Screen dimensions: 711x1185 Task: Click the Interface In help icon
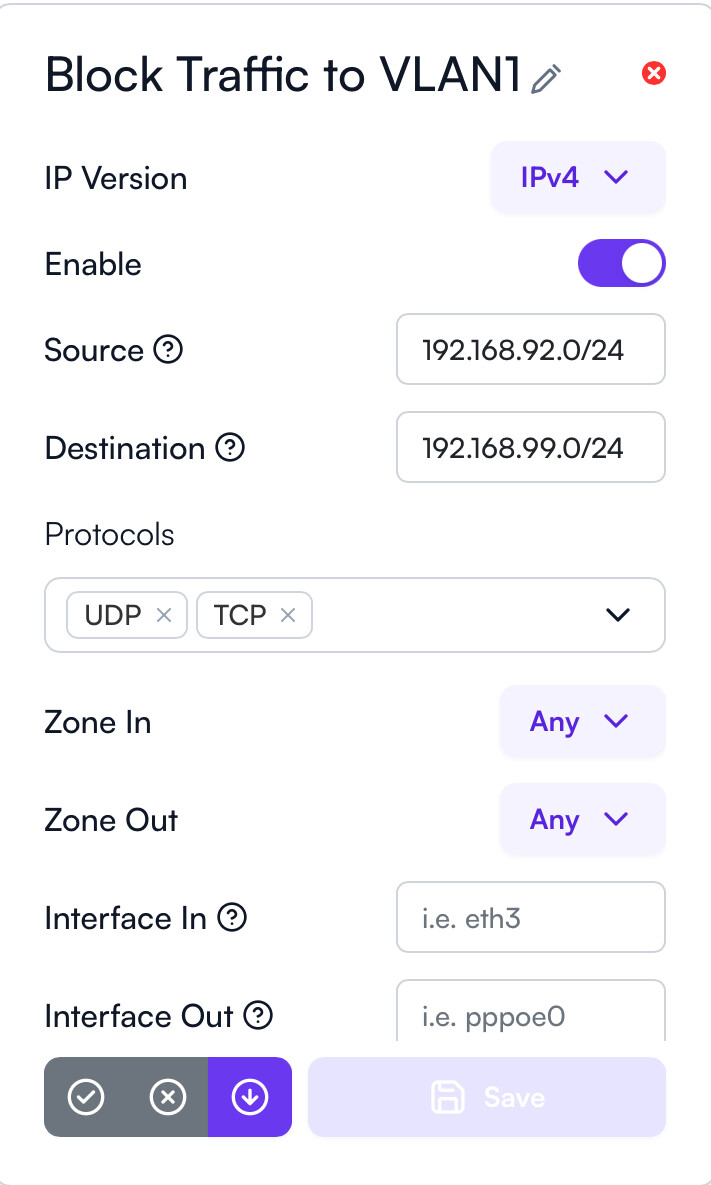[x=232, y=917]
